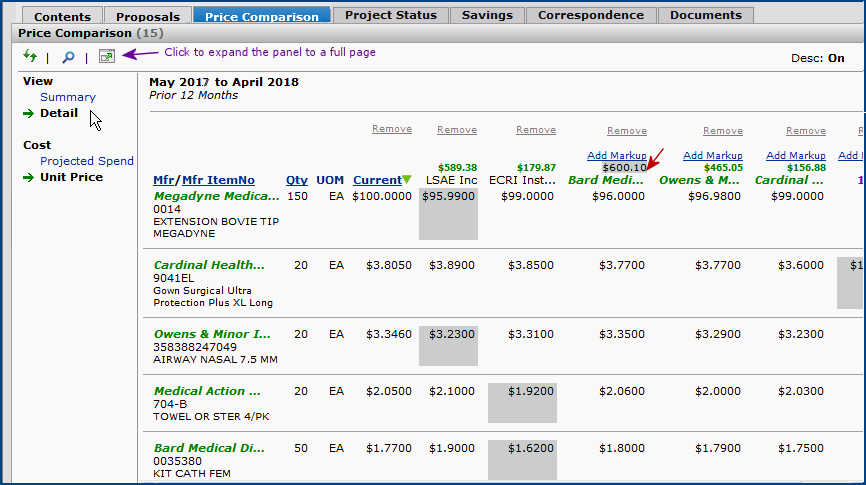Expand the panel to a full page
The image size is (866, 485).
coord(106,57)
